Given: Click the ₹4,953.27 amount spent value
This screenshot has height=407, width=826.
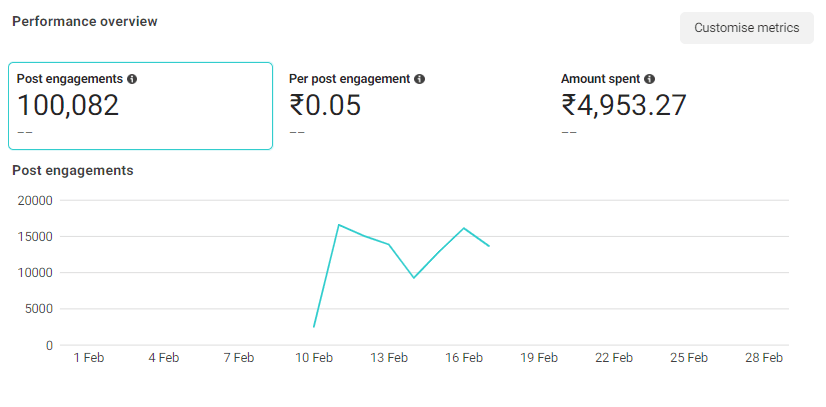Looking at the screenshot, I should coord(624,105).
